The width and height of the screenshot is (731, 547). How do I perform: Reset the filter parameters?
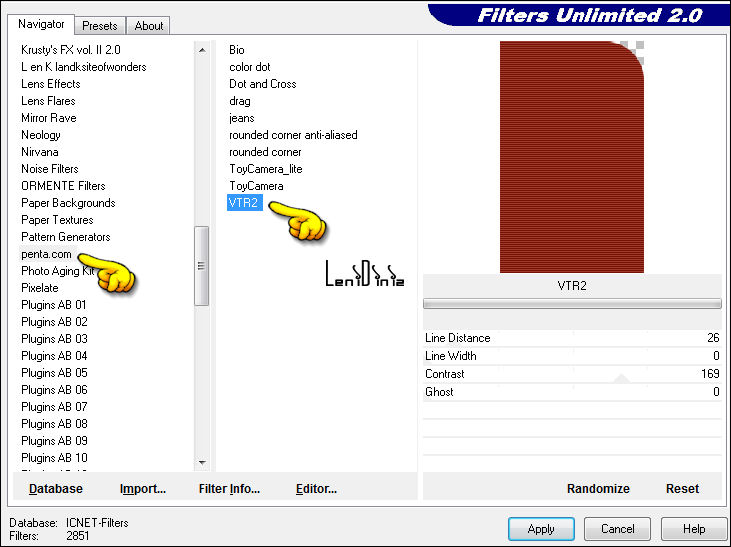click(682, 489)
